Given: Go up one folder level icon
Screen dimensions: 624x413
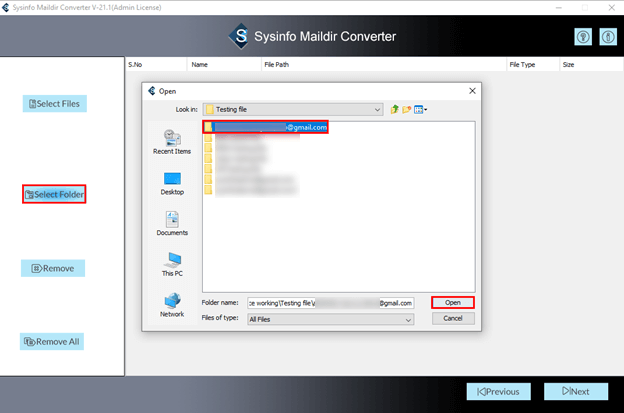Looking at the screenshot, I should tap(394, 109).
